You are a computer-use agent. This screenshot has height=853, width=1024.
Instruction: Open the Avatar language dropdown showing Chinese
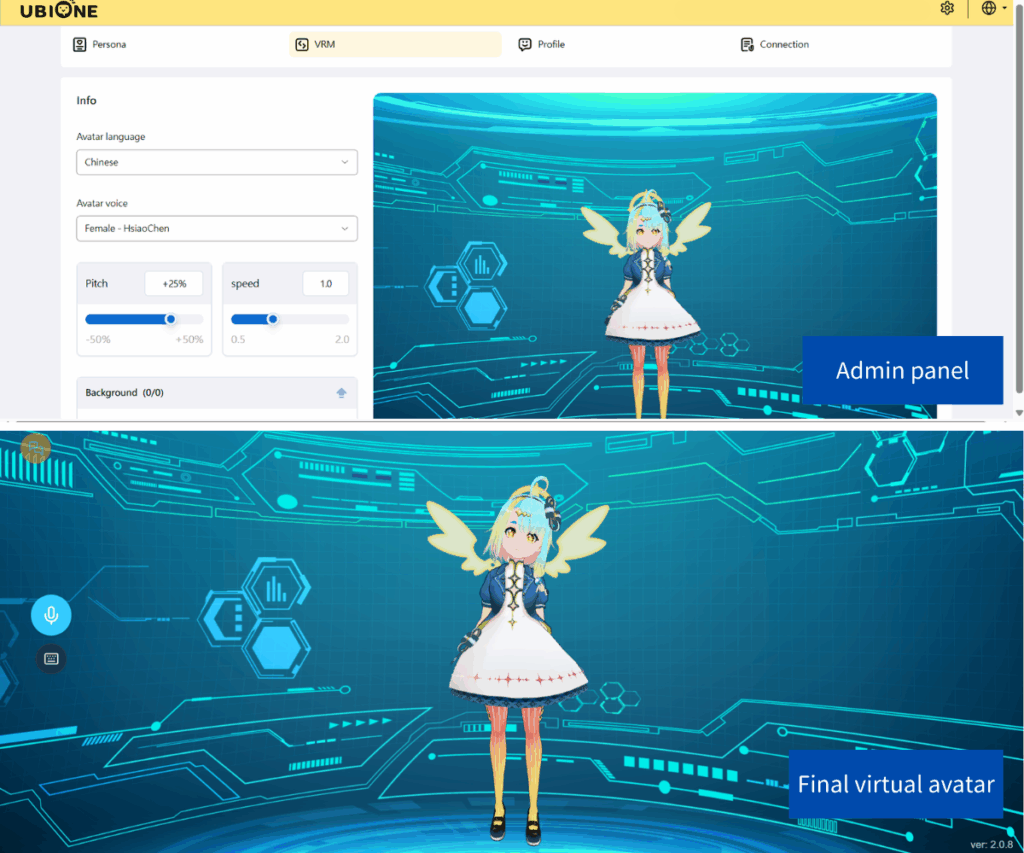coord(217,161)
